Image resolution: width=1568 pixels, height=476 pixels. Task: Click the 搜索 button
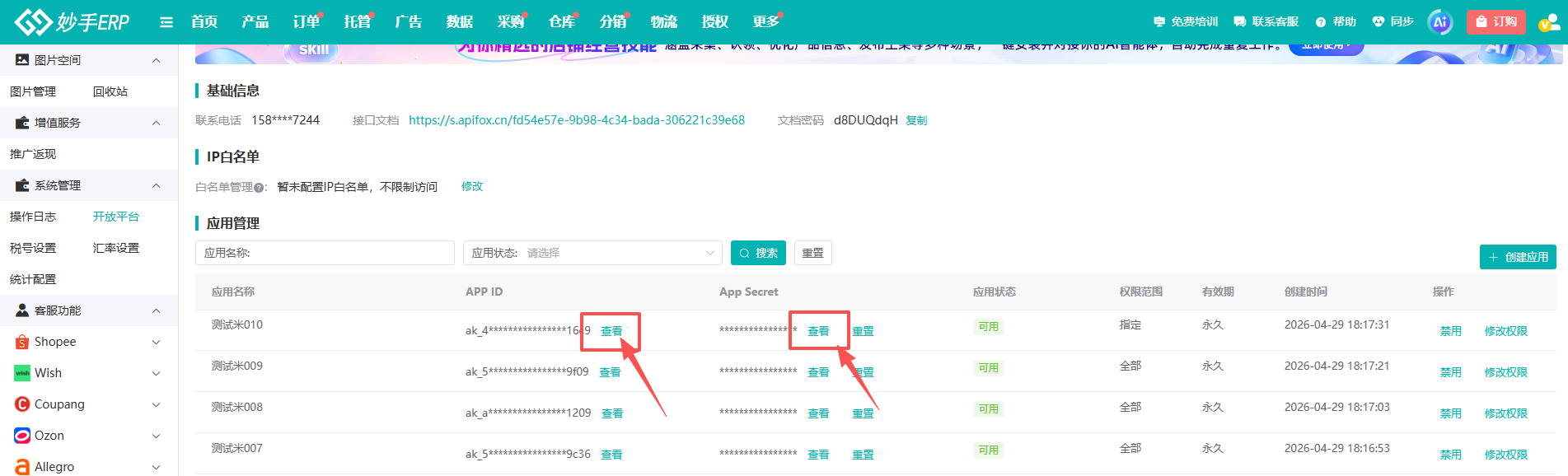coord(758,253)
